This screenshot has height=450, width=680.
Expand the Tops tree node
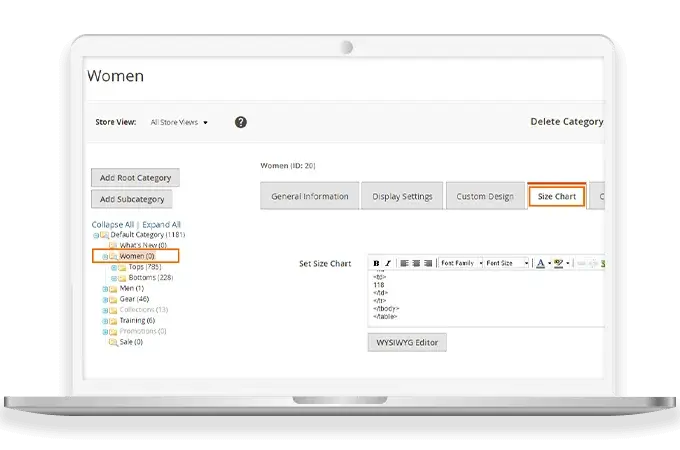[x=114, y=267]
